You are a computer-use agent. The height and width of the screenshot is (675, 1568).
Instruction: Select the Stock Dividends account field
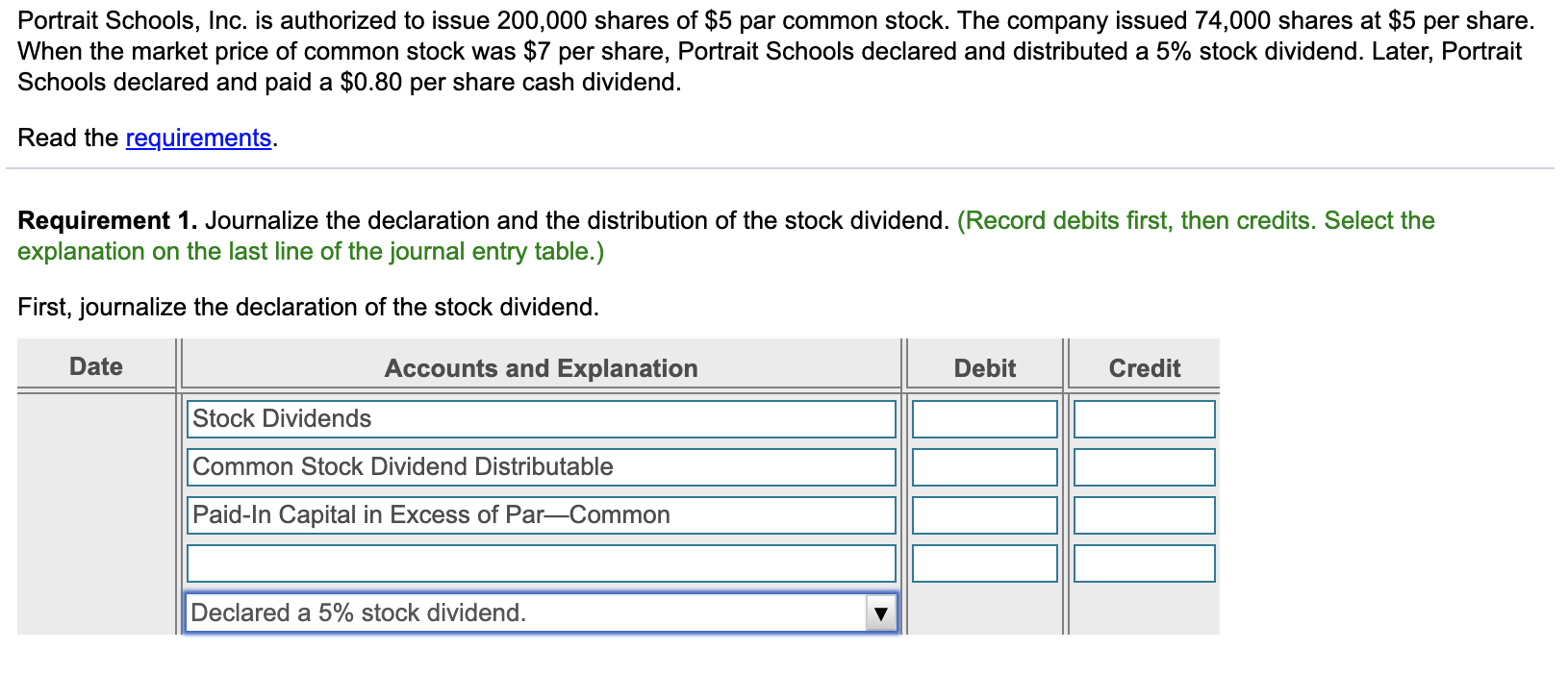(x=542, y=419)
